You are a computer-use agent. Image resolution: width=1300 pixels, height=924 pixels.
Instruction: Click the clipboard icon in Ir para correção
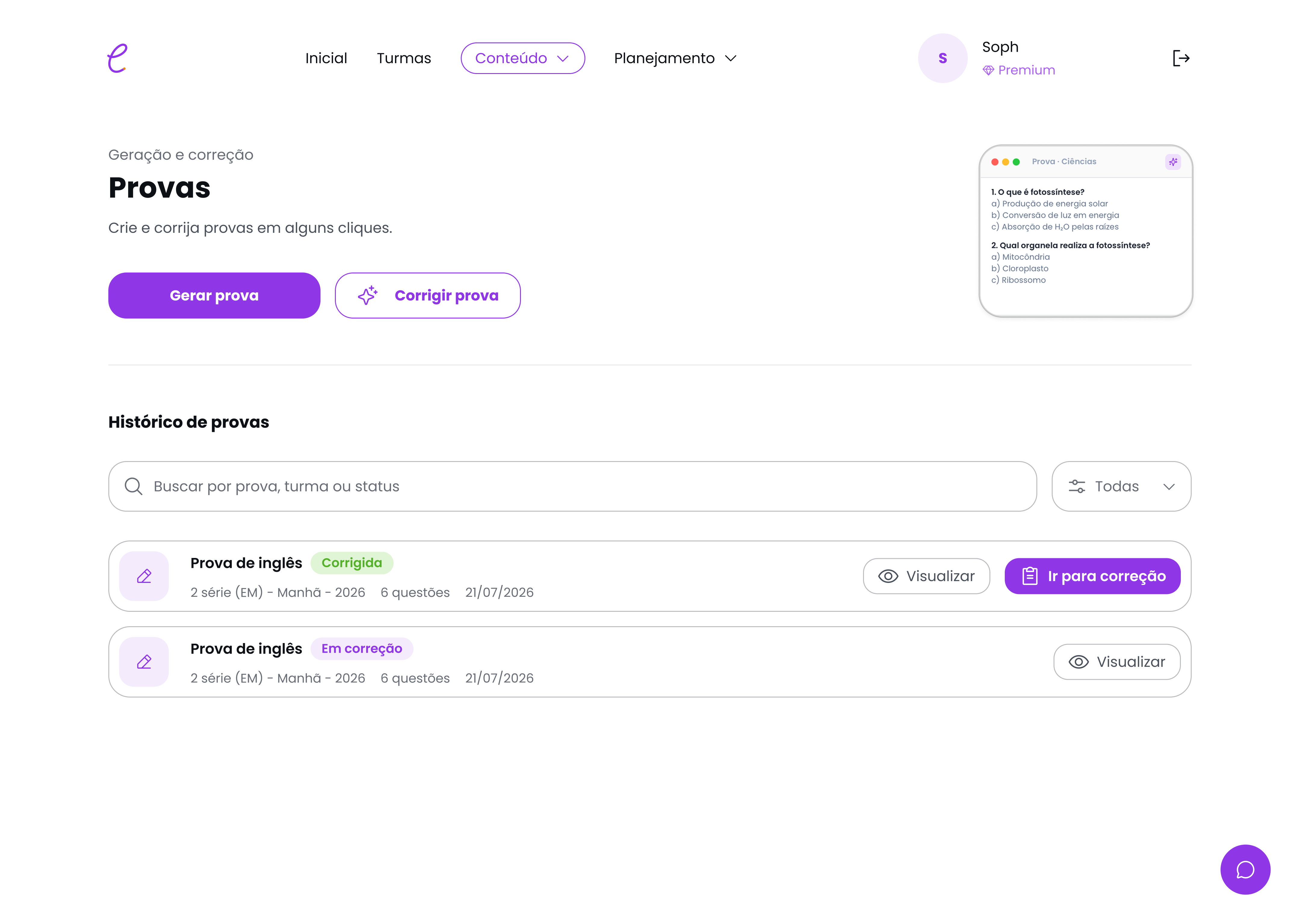tap(1030, 576)
